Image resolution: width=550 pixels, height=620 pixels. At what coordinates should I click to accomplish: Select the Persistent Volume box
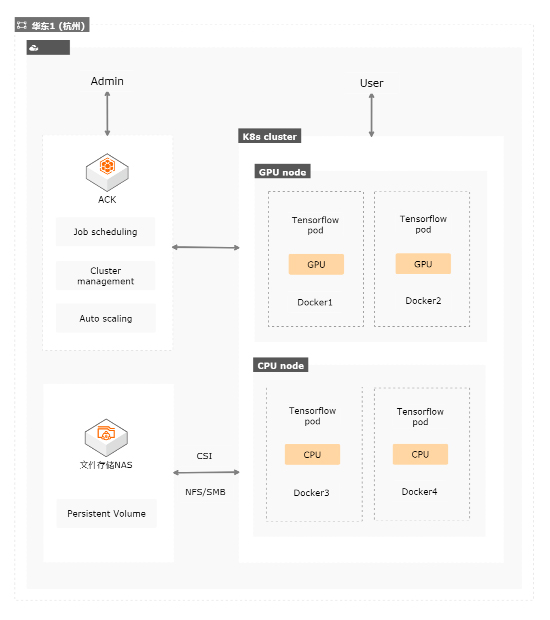point(106,513)
